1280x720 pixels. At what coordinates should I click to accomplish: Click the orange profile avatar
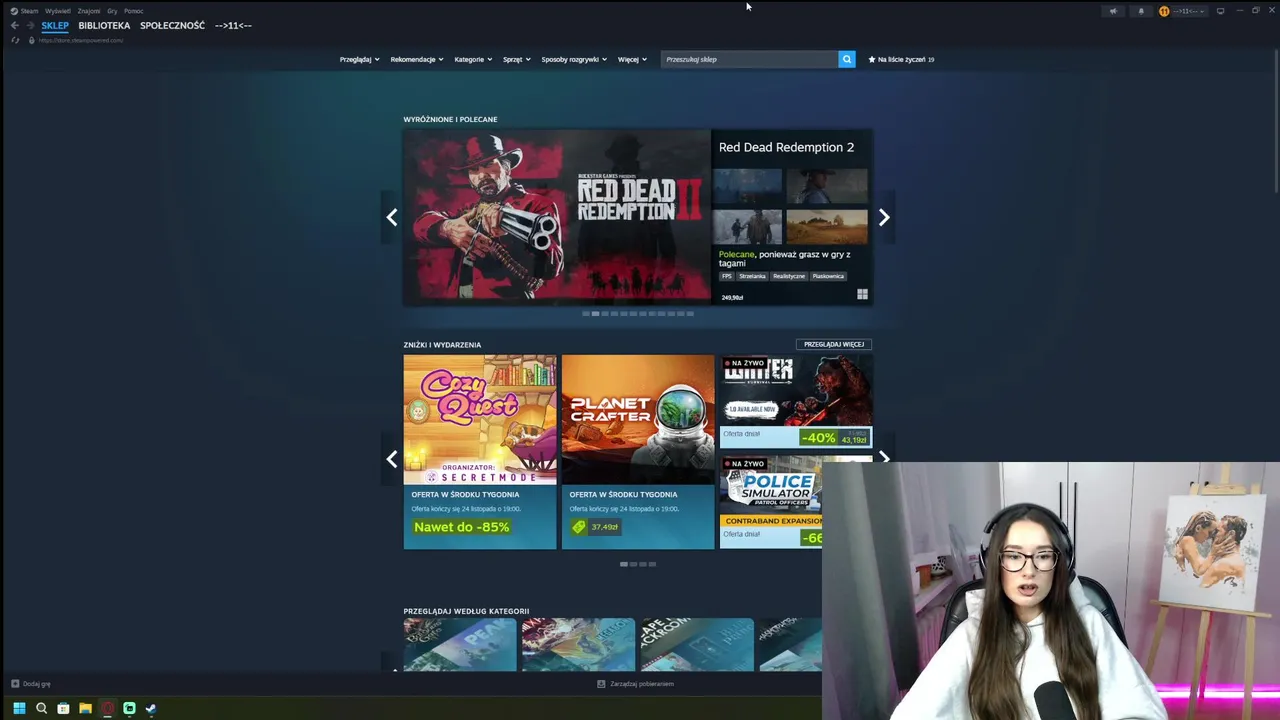tap(1164, 11)
